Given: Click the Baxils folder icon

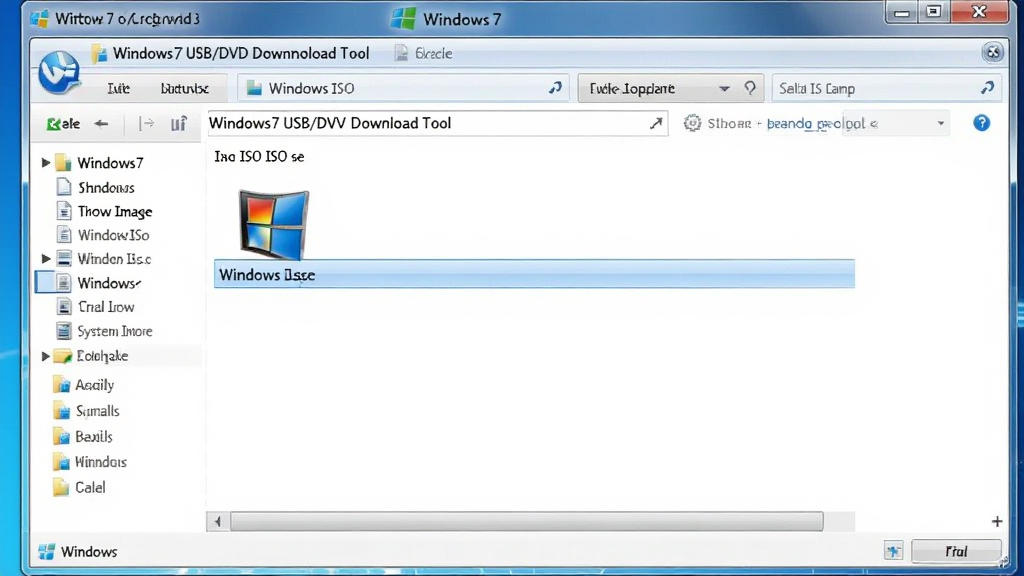Looking at the screenshot, I should [x=61, y=436].
